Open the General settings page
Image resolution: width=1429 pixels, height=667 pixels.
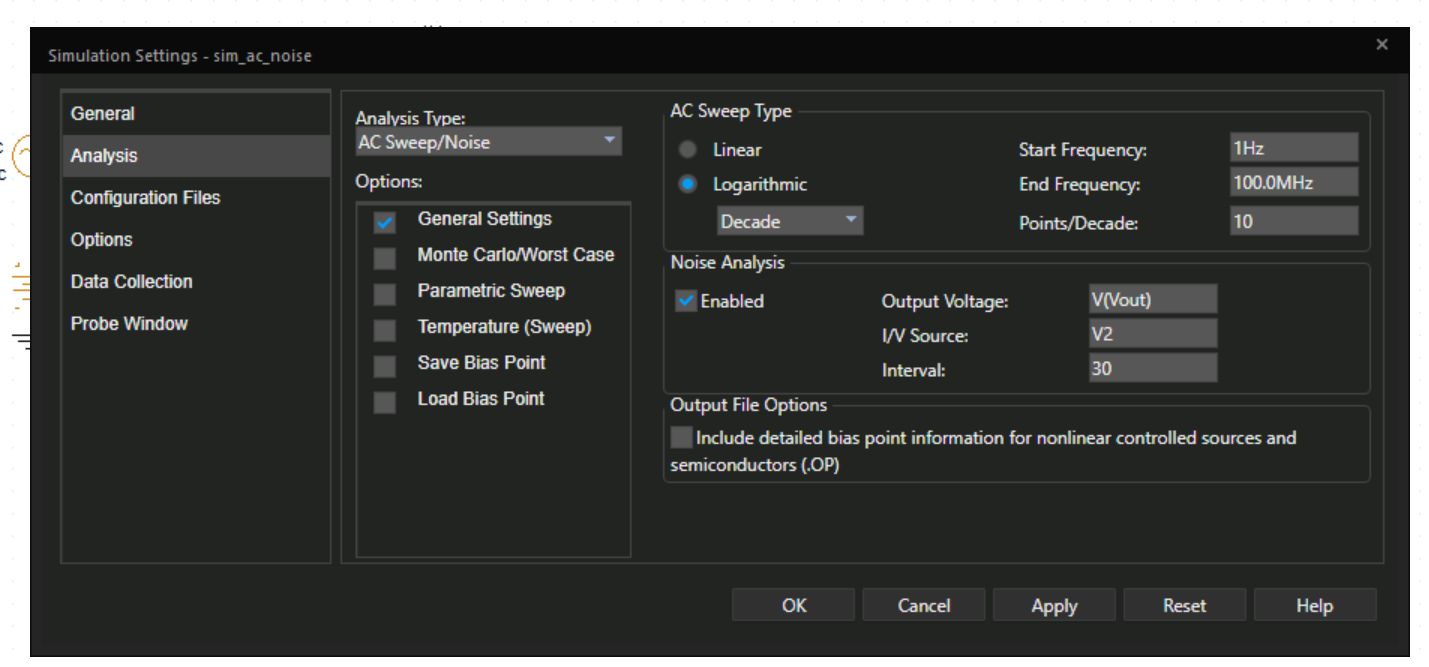coord(103,114)
